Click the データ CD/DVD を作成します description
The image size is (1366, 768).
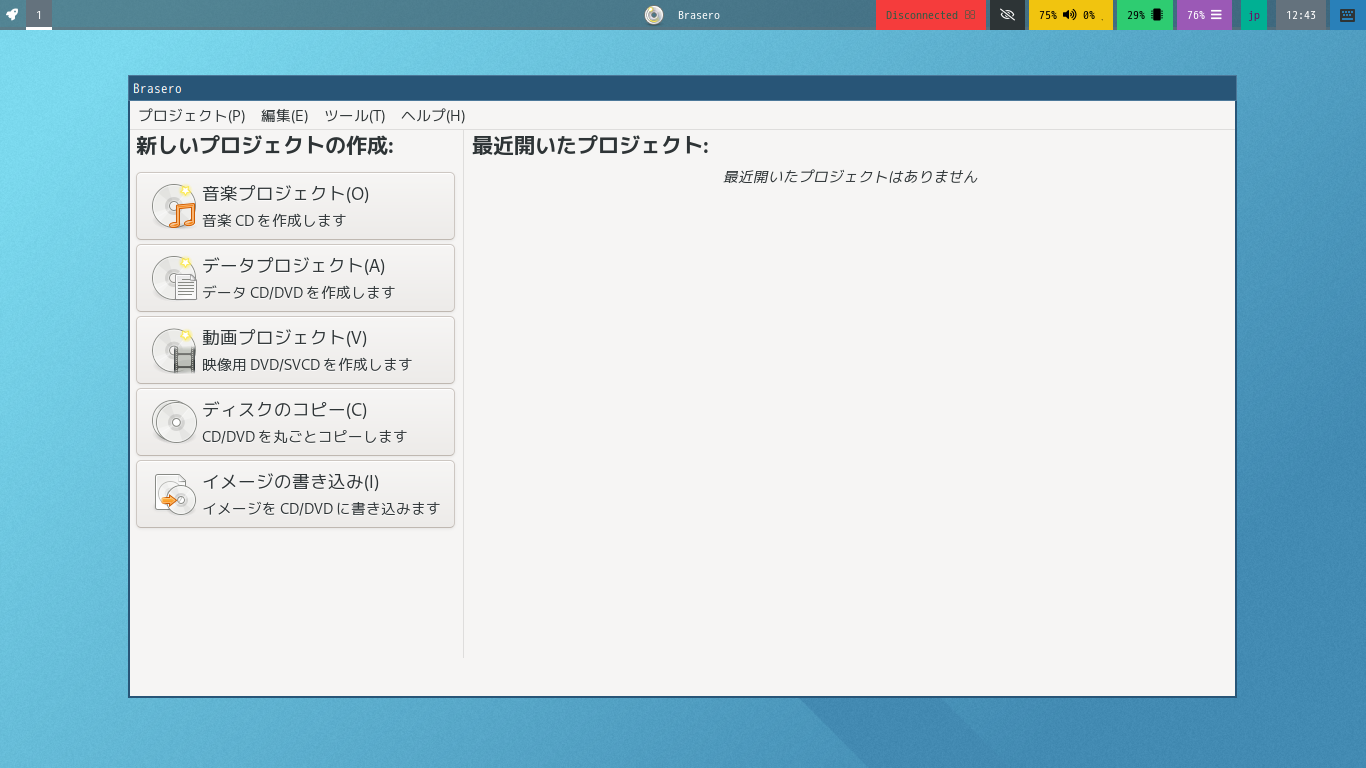click(x=299, y=292)
